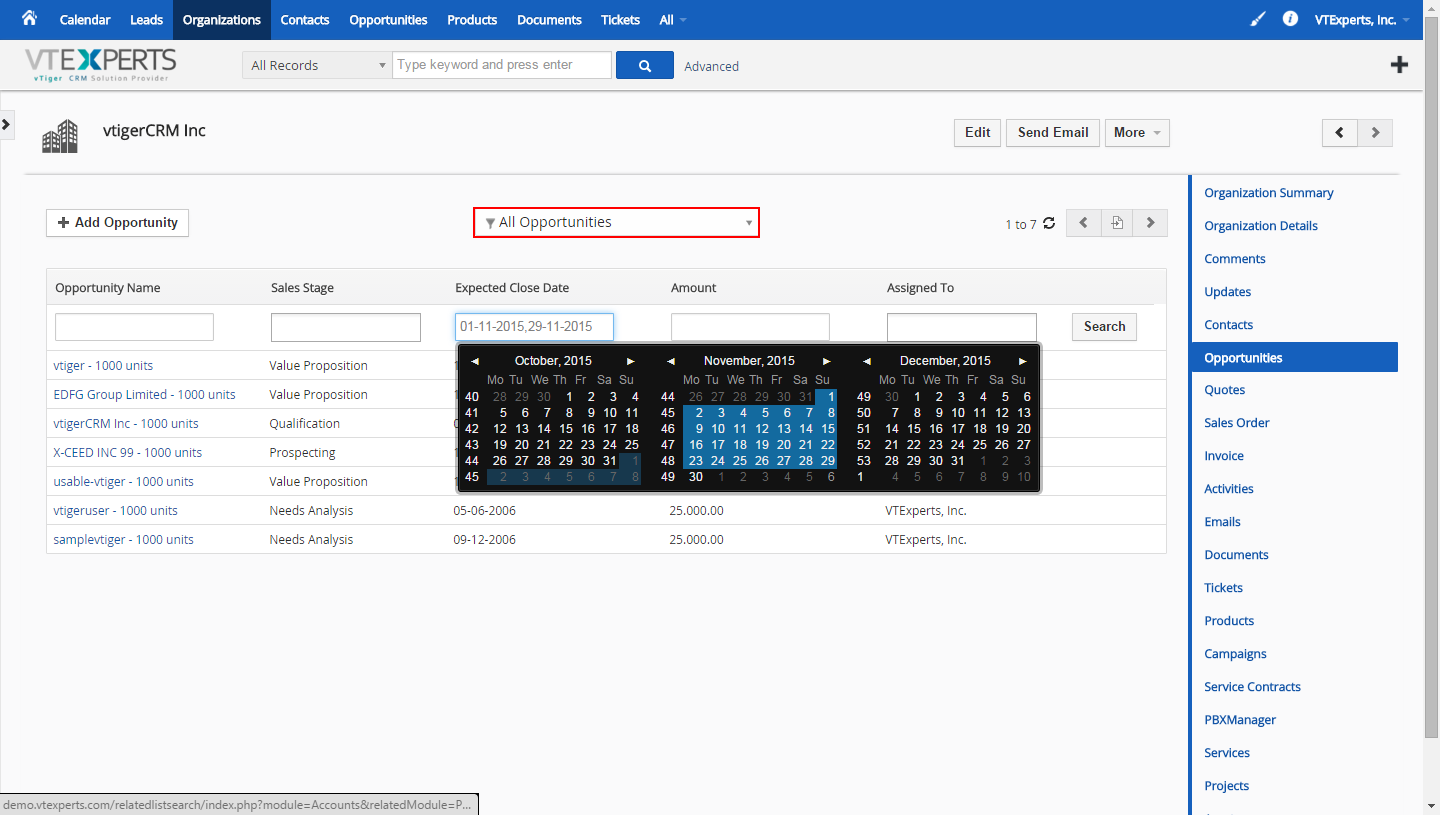The image size is (1440, 815).
Task: Advance month from October 2015 header
Action: [x=631, y=361]
